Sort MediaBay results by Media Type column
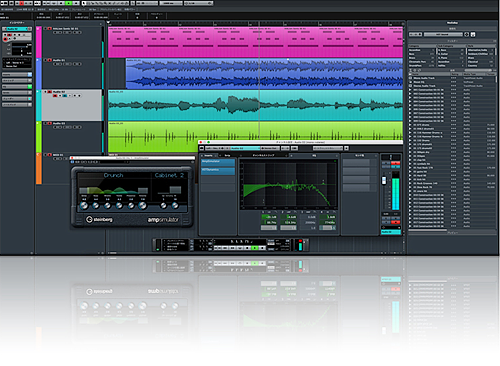The width and height of the screenshot is (500, 366). click(x=474, y=74)
